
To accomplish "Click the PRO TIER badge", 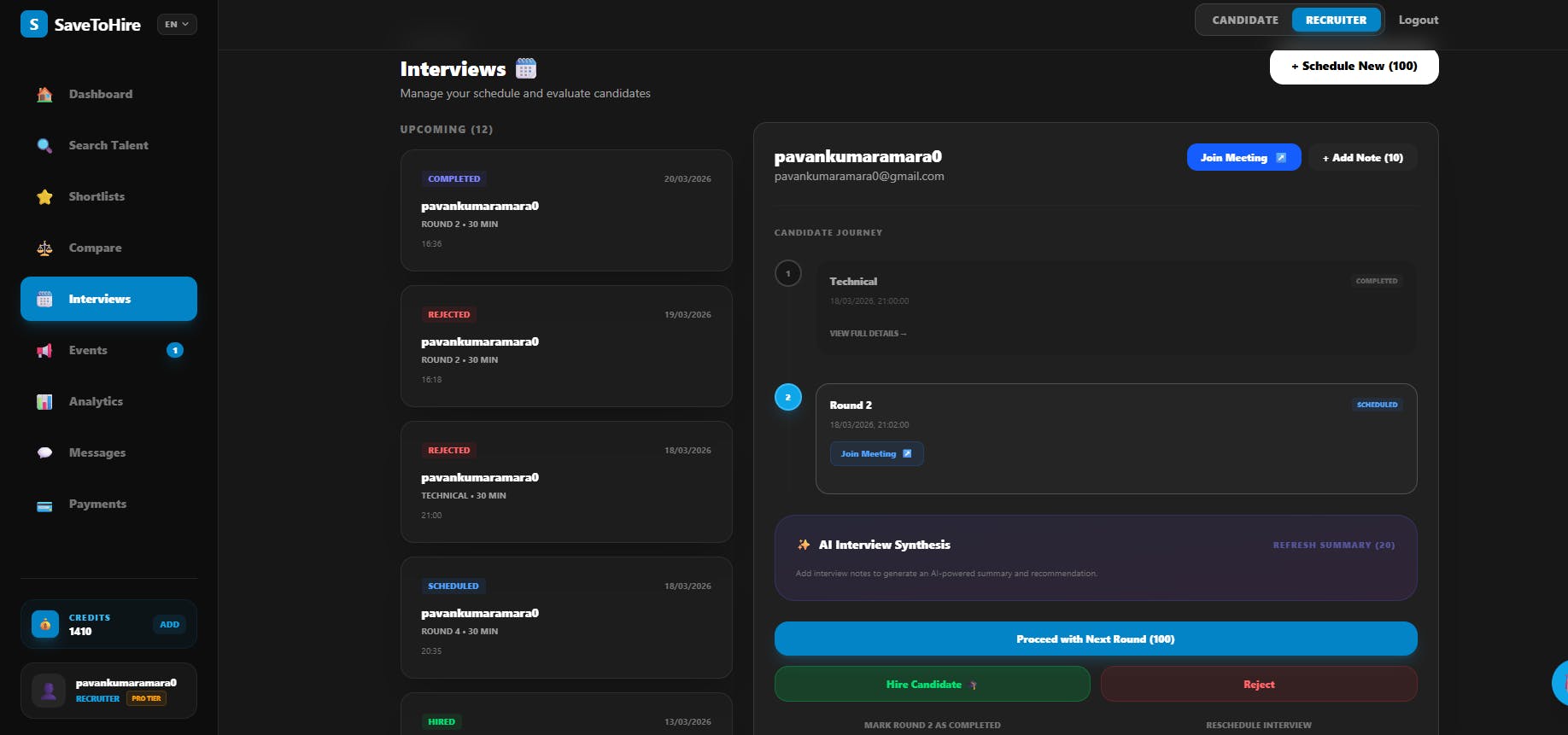I will click(146, 698).
